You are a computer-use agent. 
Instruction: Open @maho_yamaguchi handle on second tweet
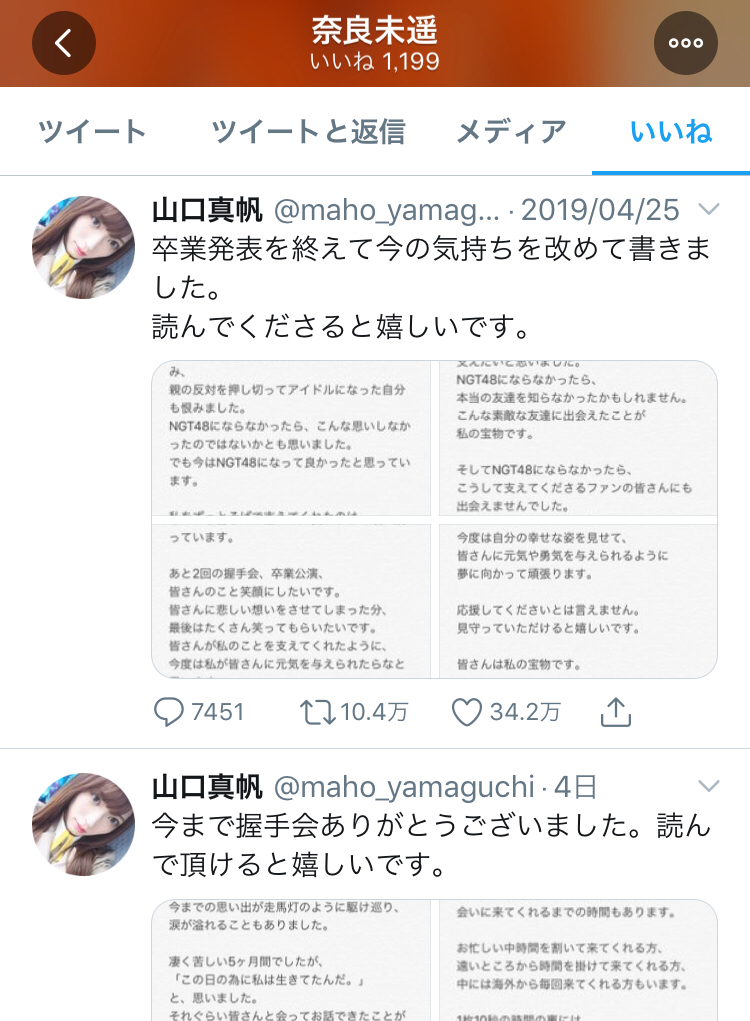coord(404,787)
